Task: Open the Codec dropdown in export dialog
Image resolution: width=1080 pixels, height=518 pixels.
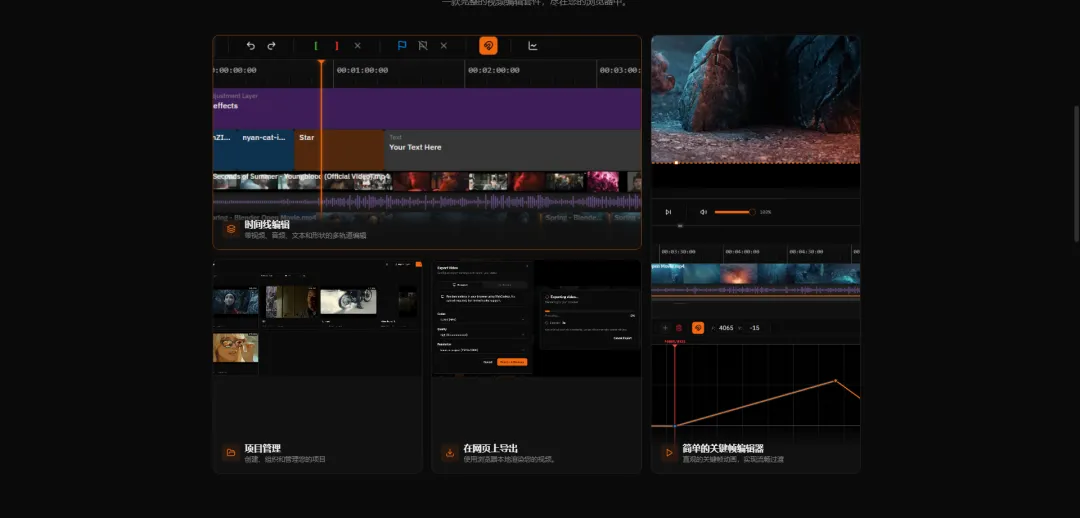Action: coord(482,320)
